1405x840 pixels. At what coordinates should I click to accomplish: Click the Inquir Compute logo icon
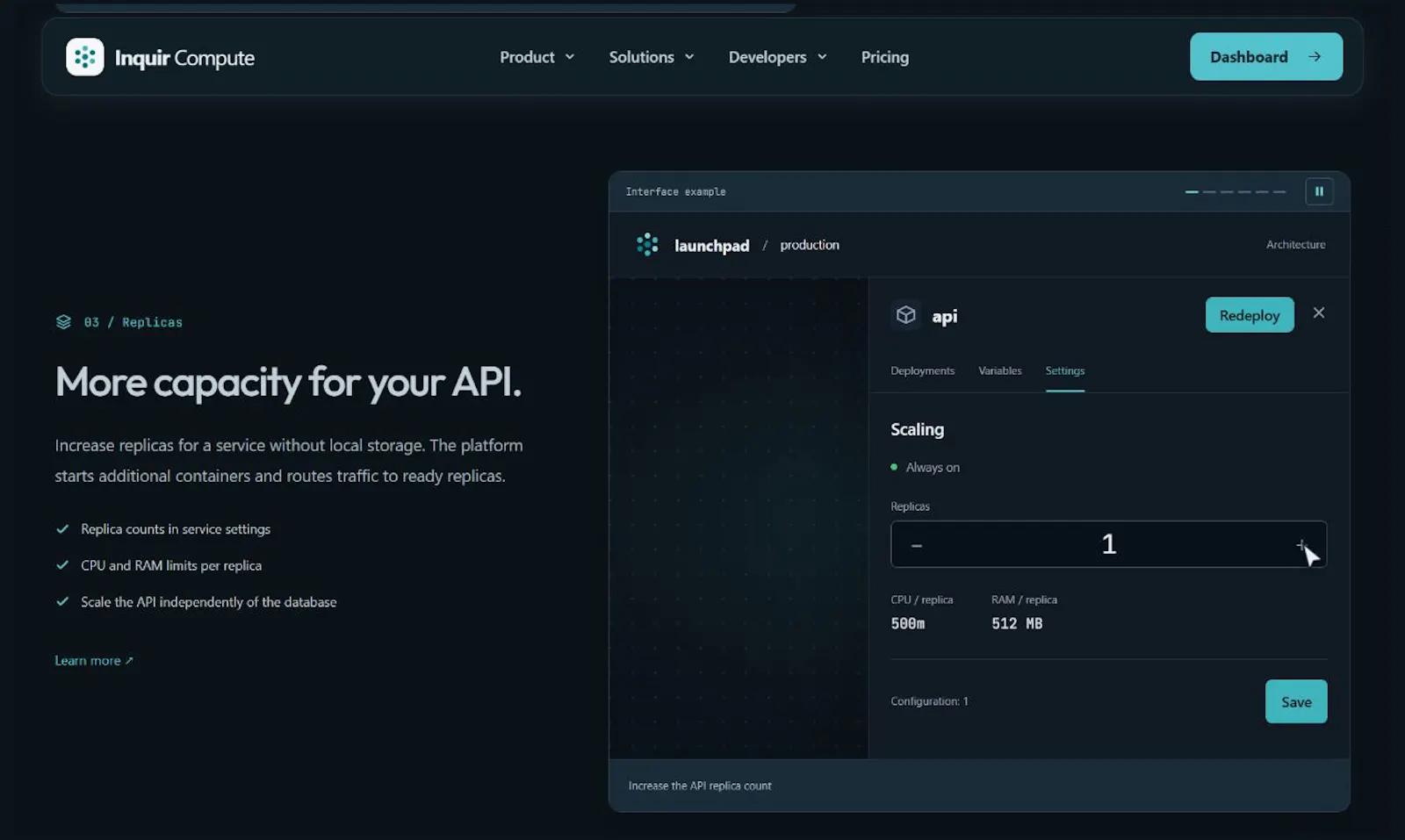(85, 57)
